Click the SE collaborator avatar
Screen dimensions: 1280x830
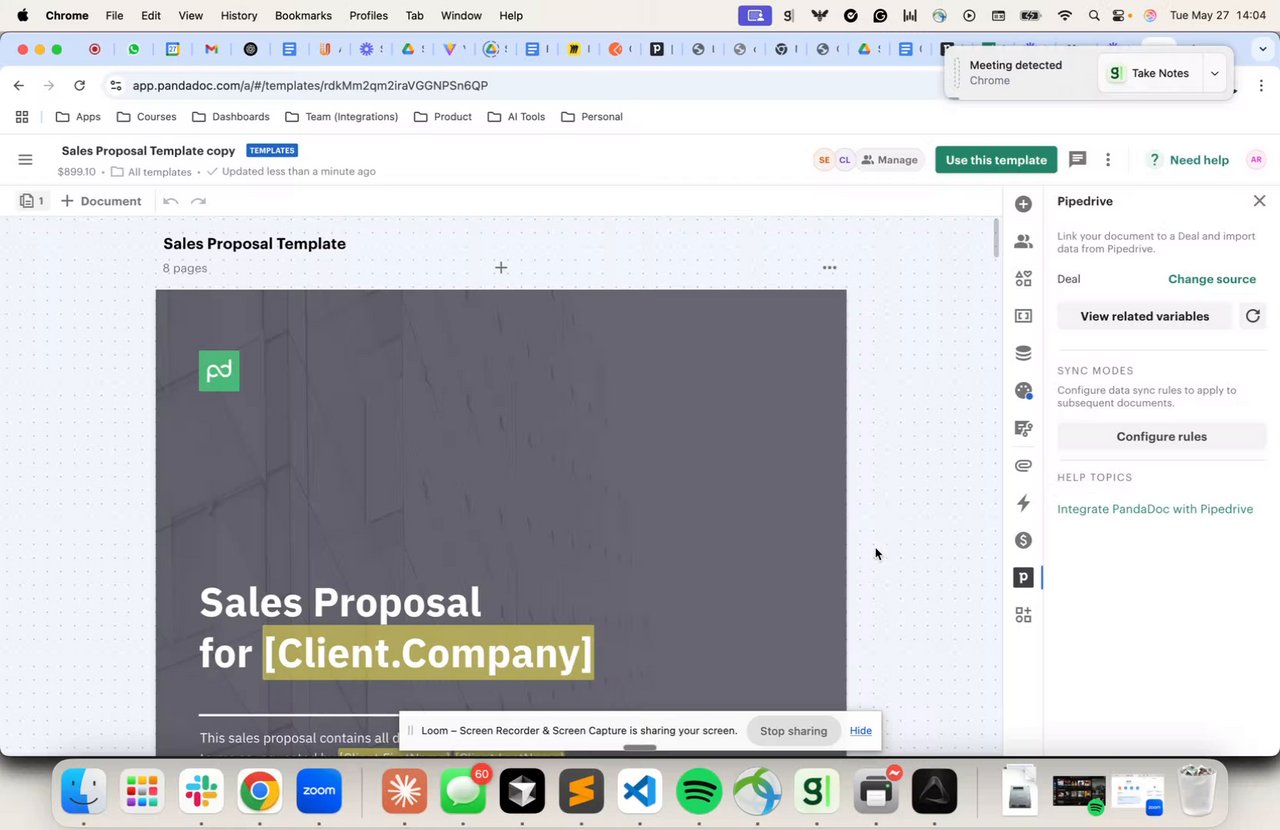[824, 160]
